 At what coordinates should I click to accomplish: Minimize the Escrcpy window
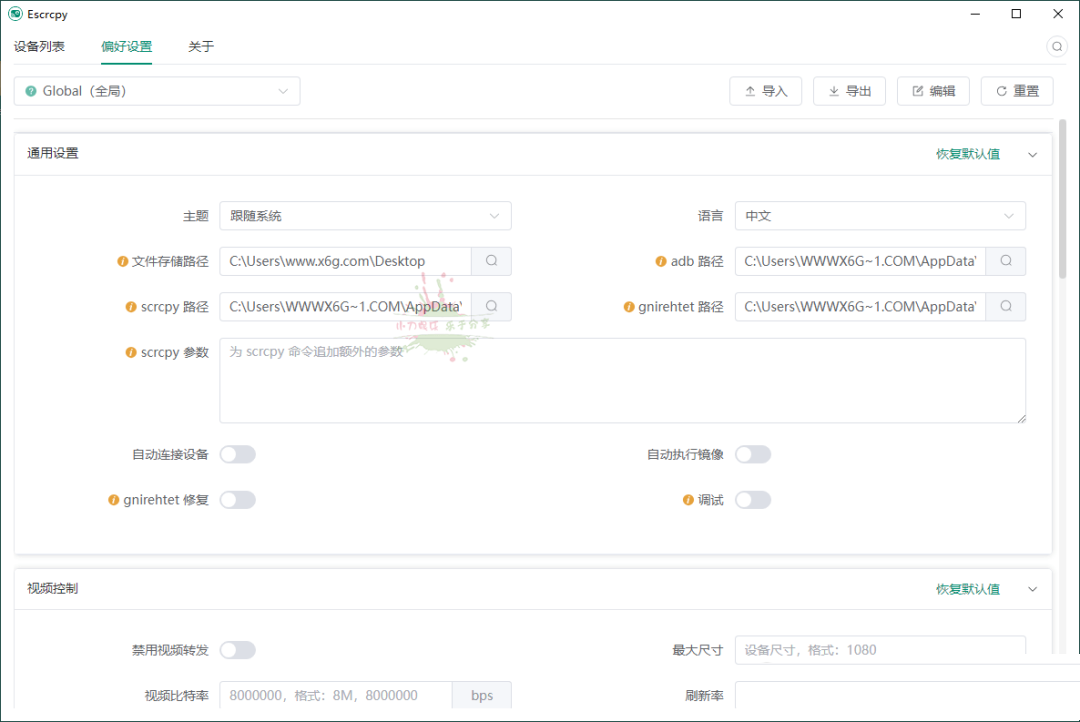pyautogui.click(x=975, y=14)
